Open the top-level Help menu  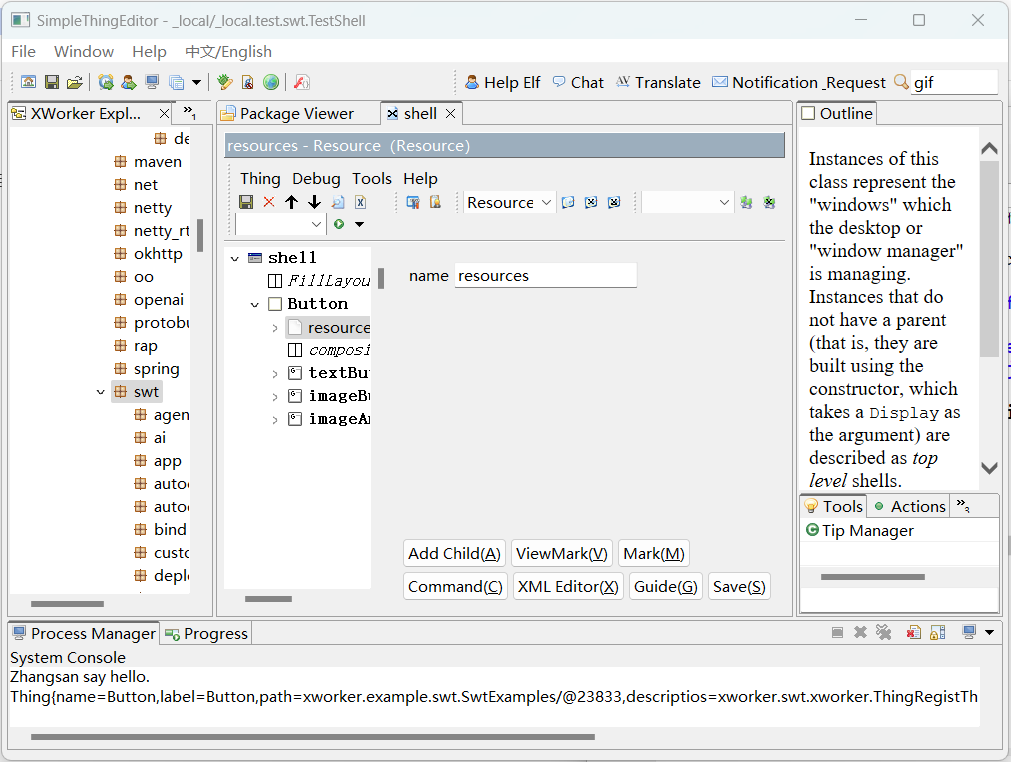150,52
